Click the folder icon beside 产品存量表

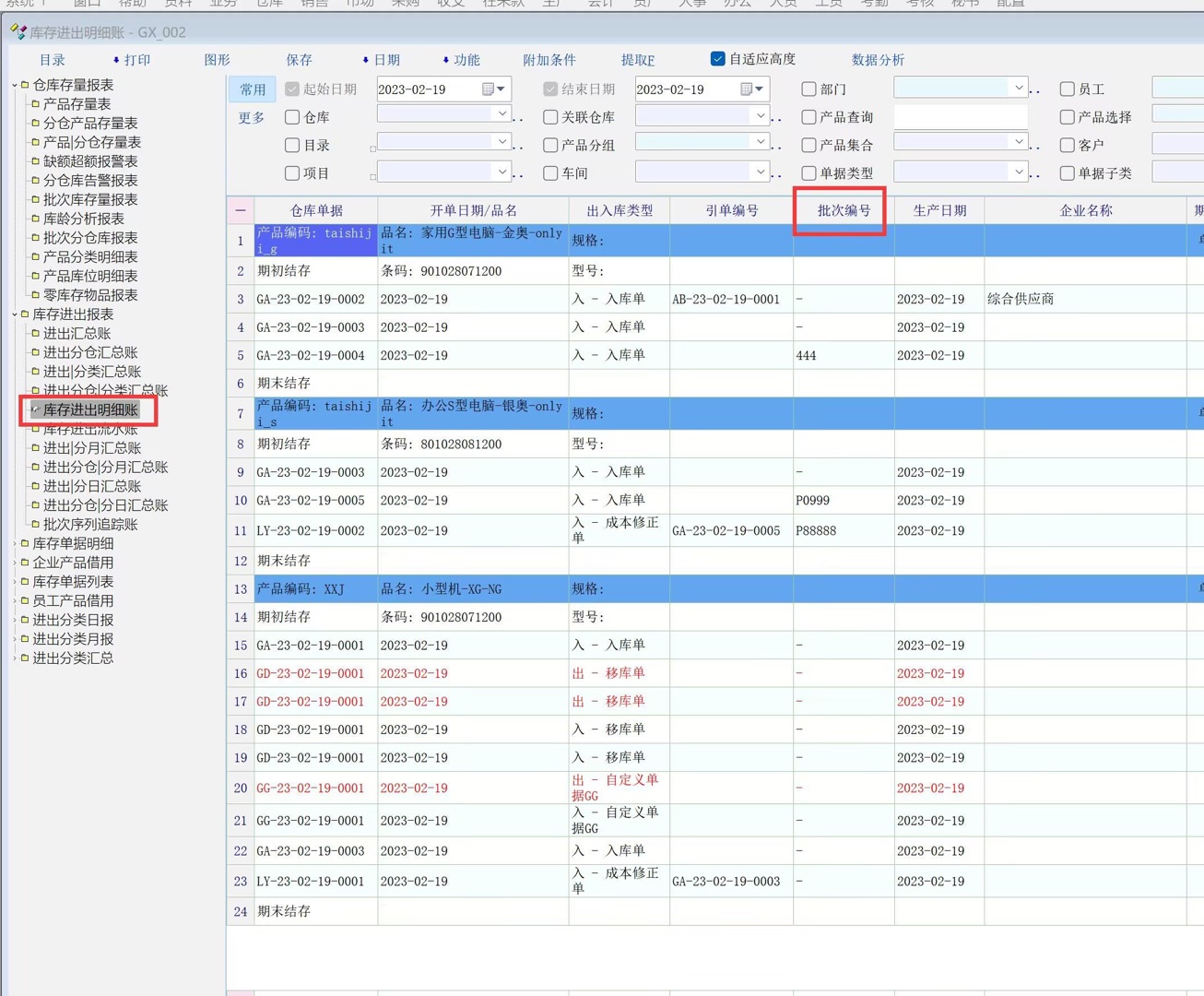click(x=36, y=104)
